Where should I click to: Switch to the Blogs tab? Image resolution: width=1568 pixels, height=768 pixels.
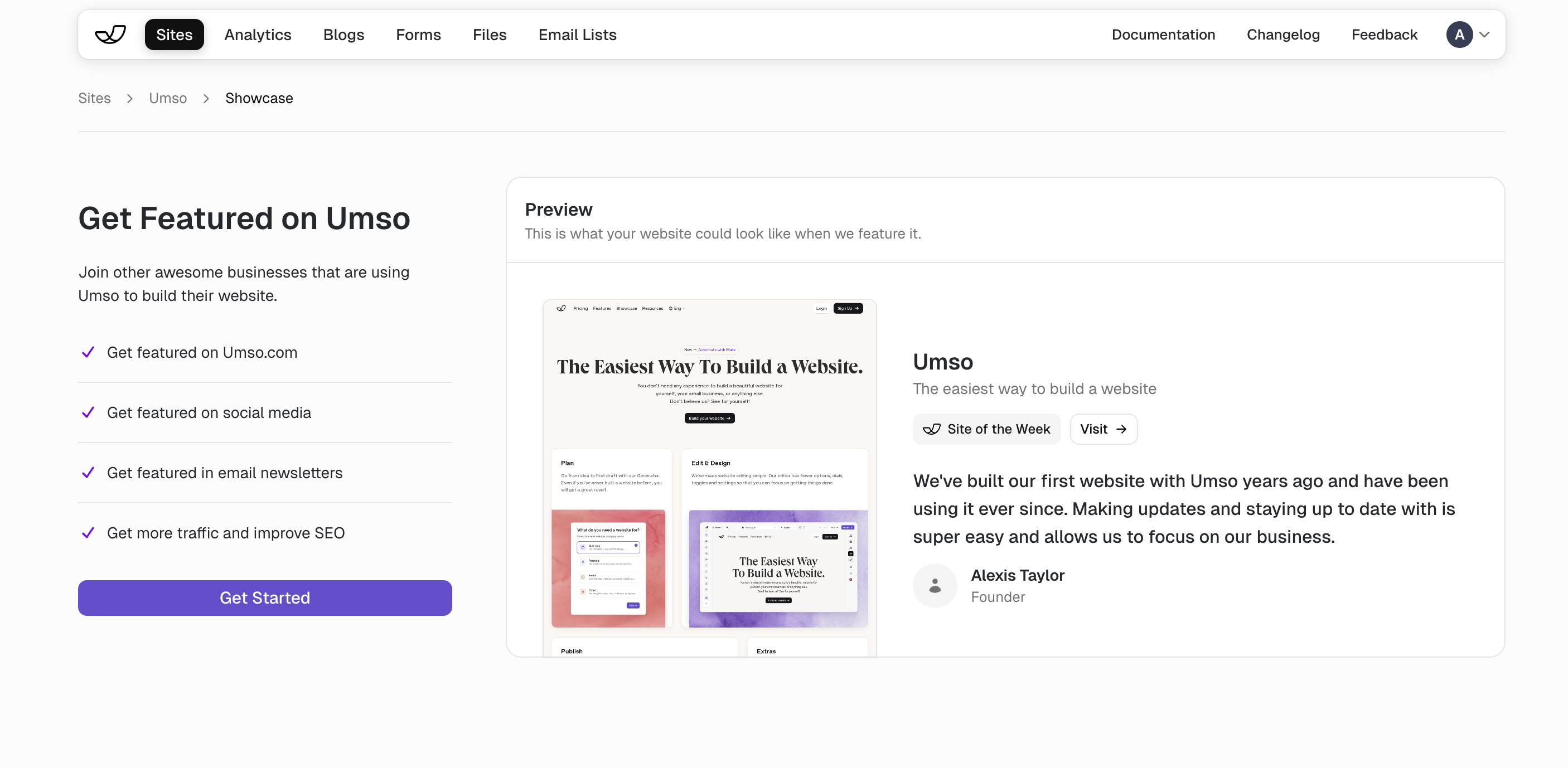(343, 35)
